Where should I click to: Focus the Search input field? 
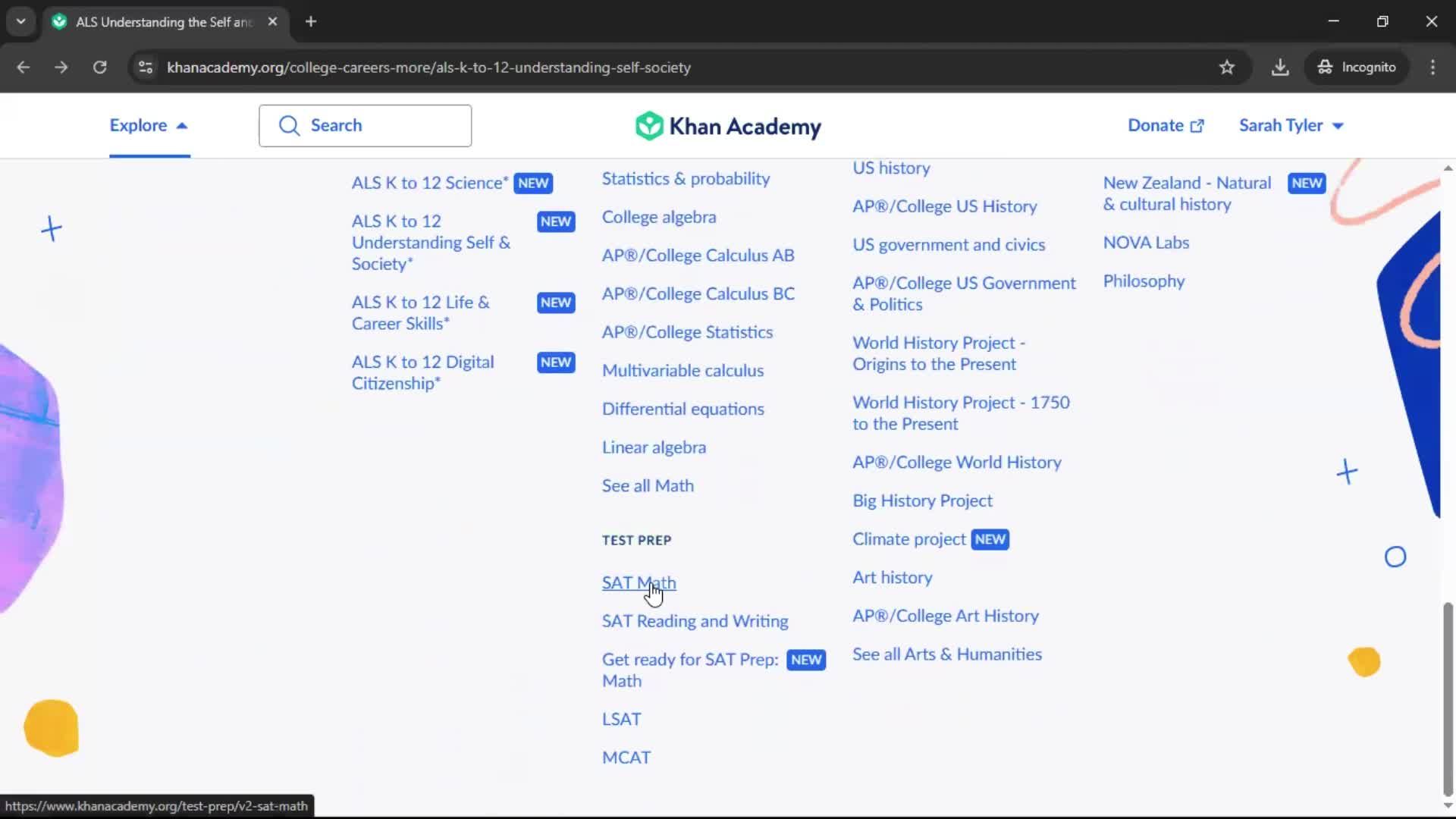click(365, 126)
